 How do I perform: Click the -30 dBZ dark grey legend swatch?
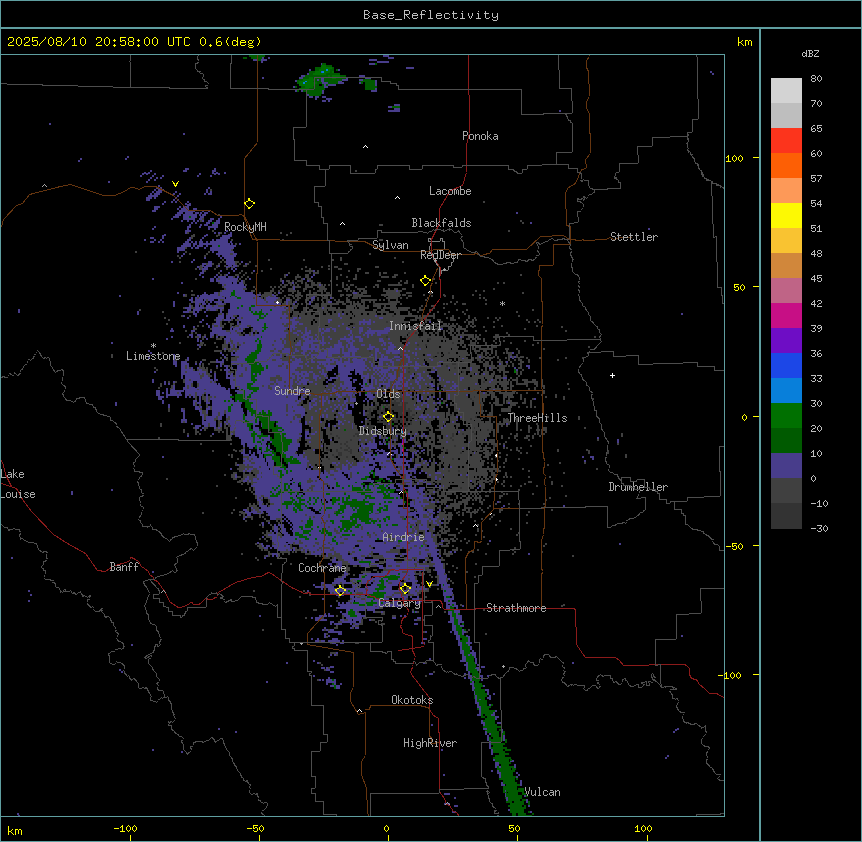pyautogui.click(x=786, y=516)
